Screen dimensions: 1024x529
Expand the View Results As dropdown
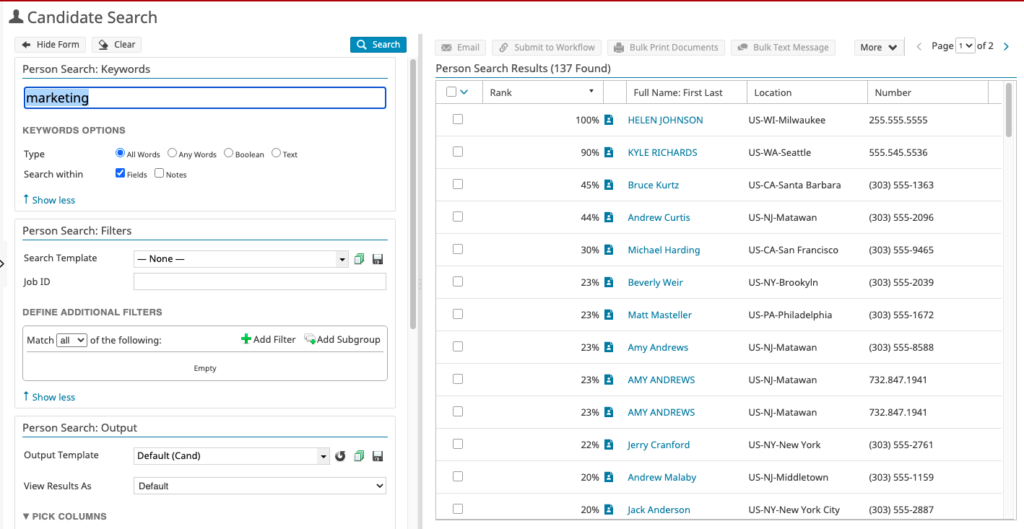click(x=259, y=486)
